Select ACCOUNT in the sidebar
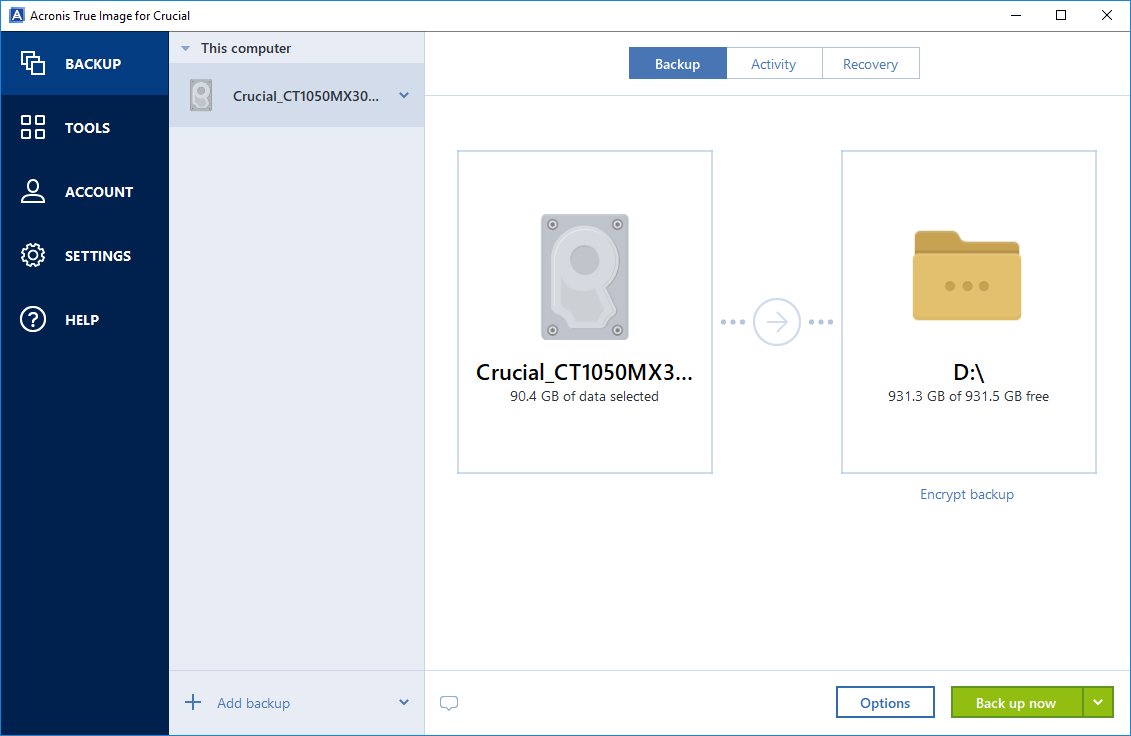 coord(84,191)
